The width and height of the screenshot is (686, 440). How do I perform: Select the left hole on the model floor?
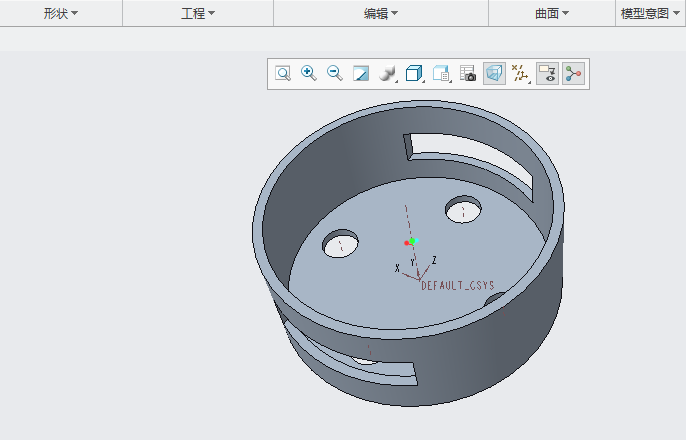pyautogui.click(x=340, y=245)
